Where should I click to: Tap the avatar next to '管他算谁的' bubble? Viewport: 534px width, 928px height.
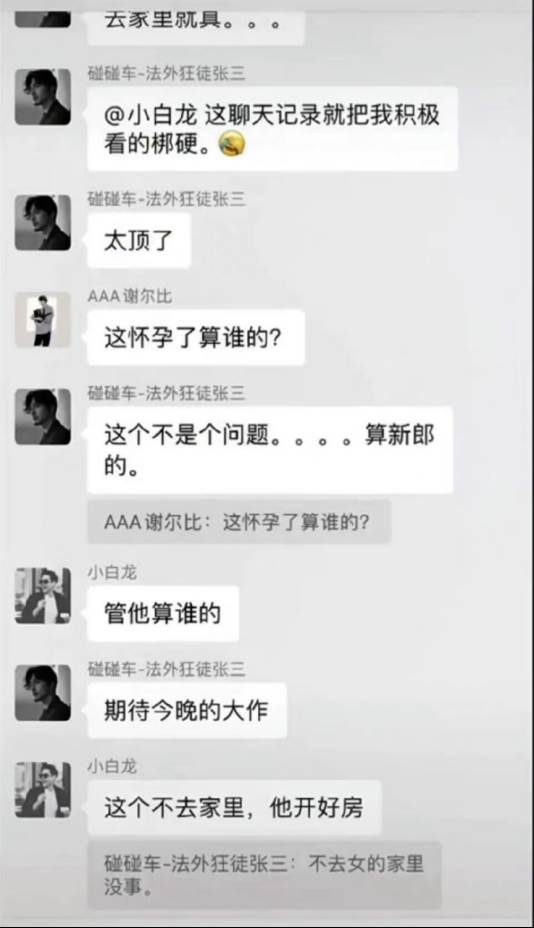click(x=43, y=595)
